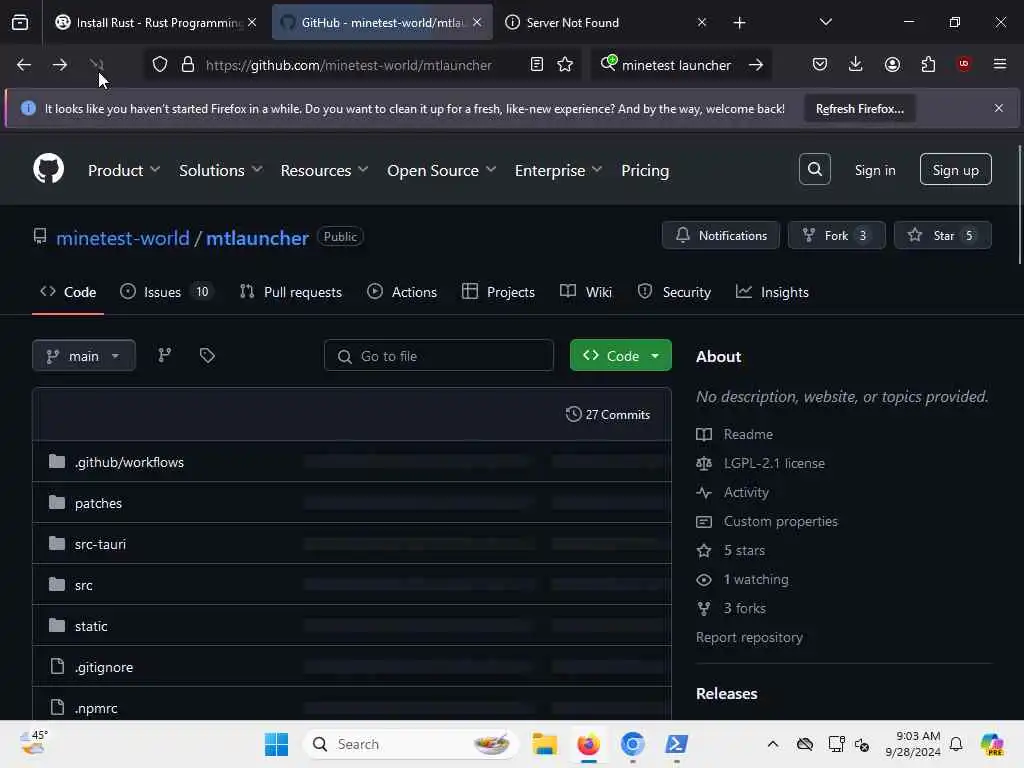Click the Windows taskbar Search box
1024x768 pixels.
[x=411, y=744]
